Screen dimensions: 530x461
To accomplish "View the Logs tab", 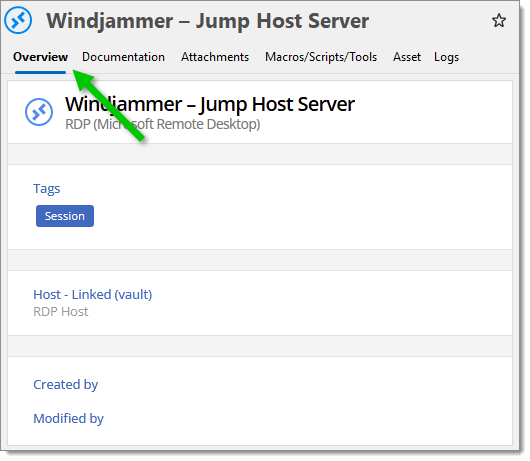I will click(x=446, y=57).
